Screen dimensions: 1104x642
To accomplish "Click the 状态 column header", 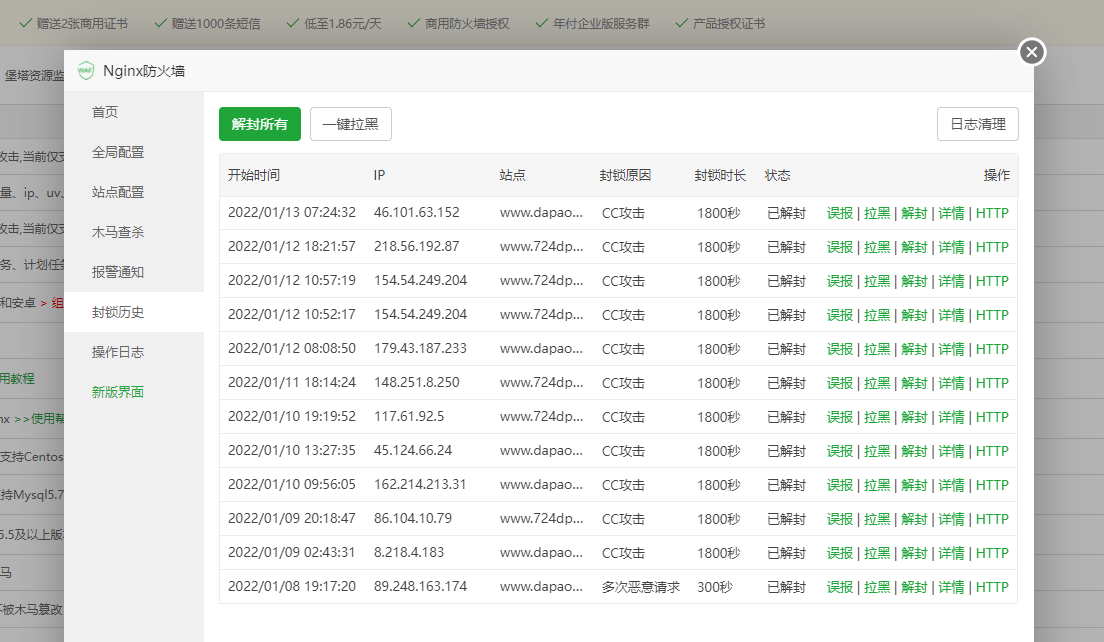I will [777, 175].
